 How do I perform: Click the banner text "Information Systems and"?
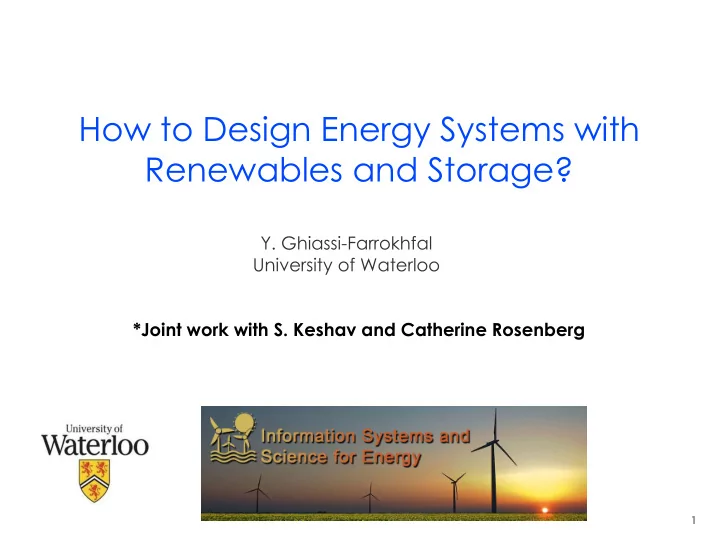coord(366,436)
